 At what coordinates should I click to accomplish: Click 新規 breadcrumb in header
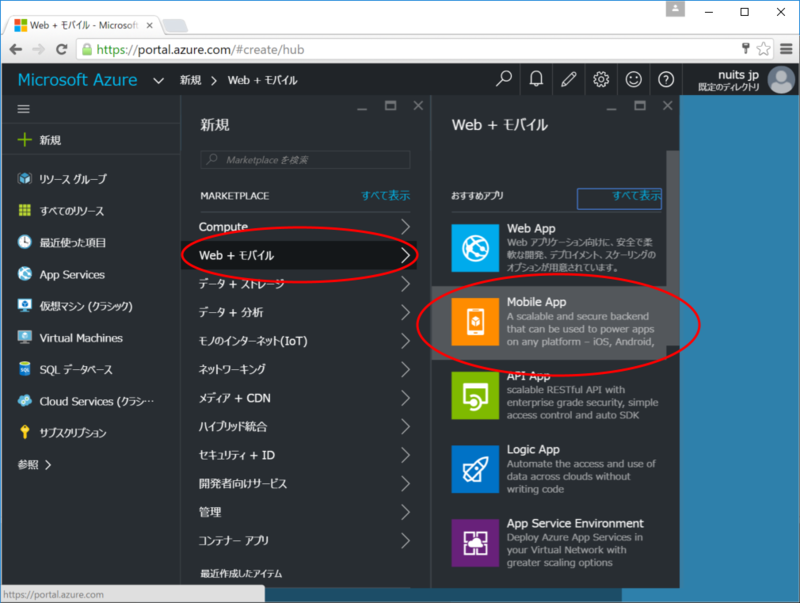pyautogui.click(x=190, y=80)
